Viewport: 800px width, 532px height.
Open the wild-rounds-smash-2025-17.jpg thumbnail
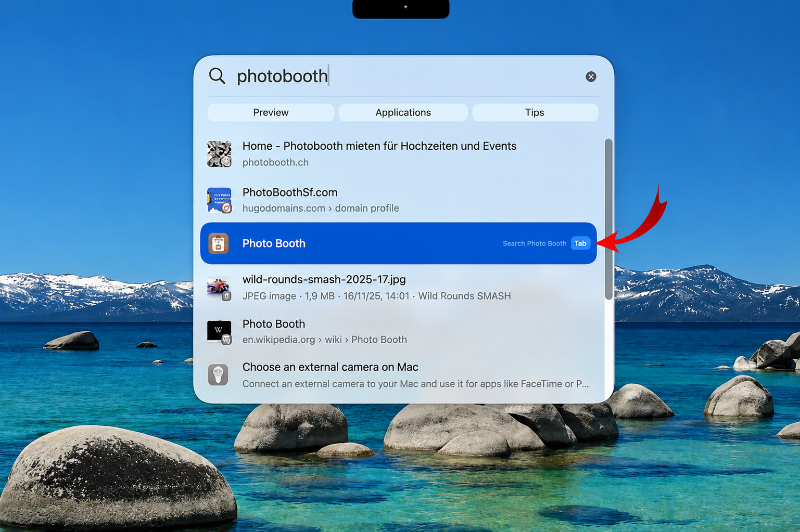click(x=219, y=288)
